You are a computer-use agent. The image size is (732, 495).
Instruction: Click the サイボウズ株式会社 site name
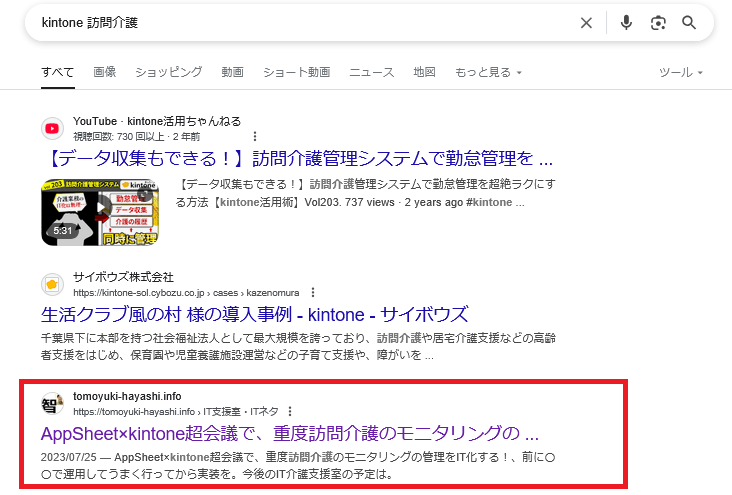point(123,277)
